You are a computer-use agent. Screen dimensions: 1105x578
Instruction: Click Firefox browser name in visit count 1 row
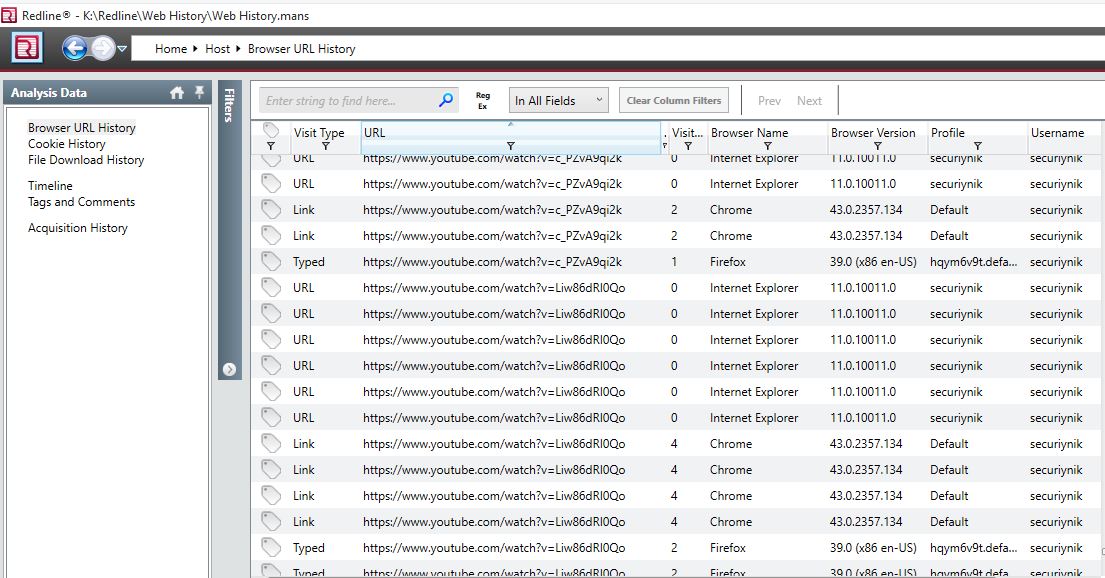pos(727,262)
